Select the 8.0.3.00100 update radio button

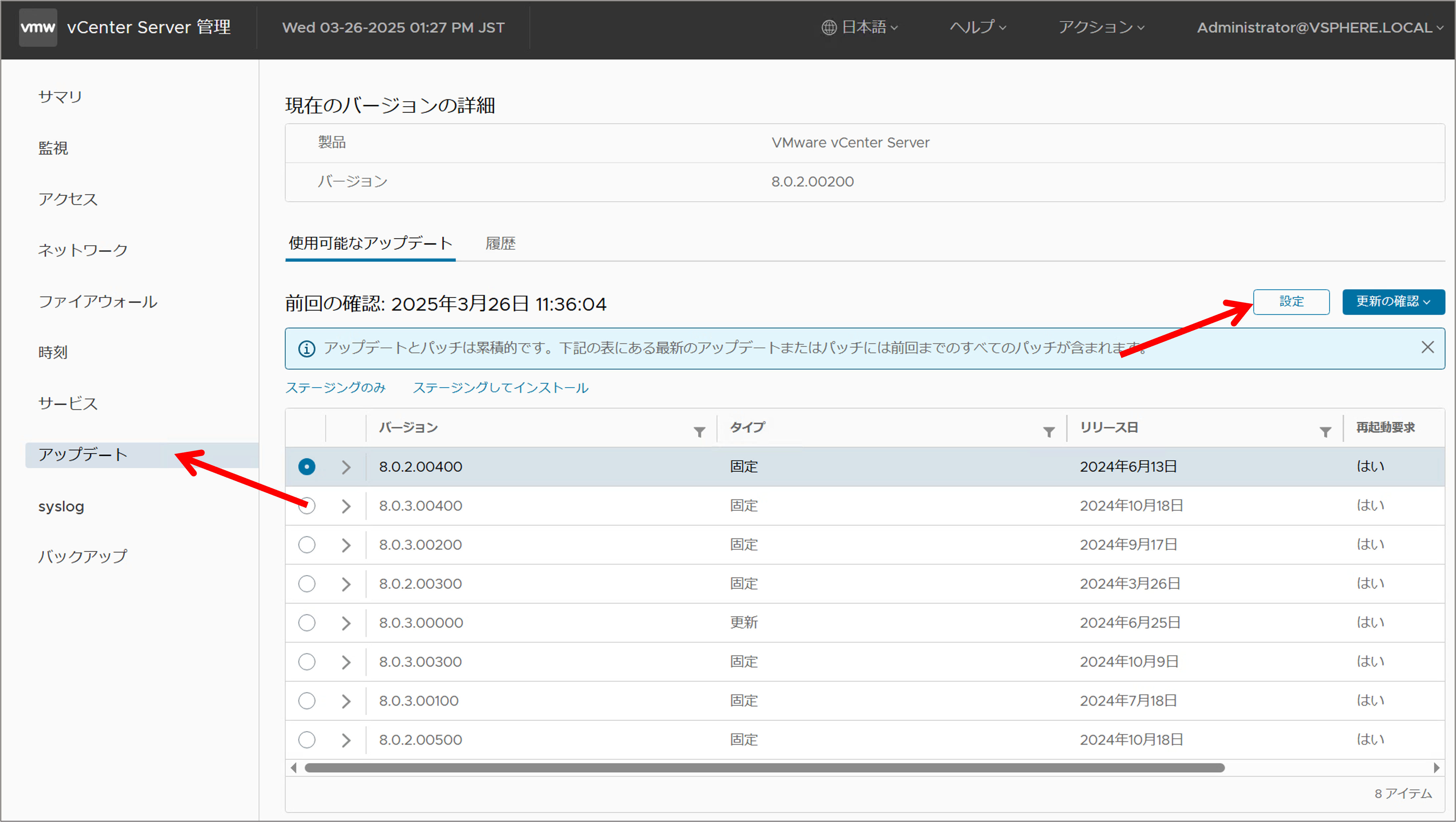[307, 701]
